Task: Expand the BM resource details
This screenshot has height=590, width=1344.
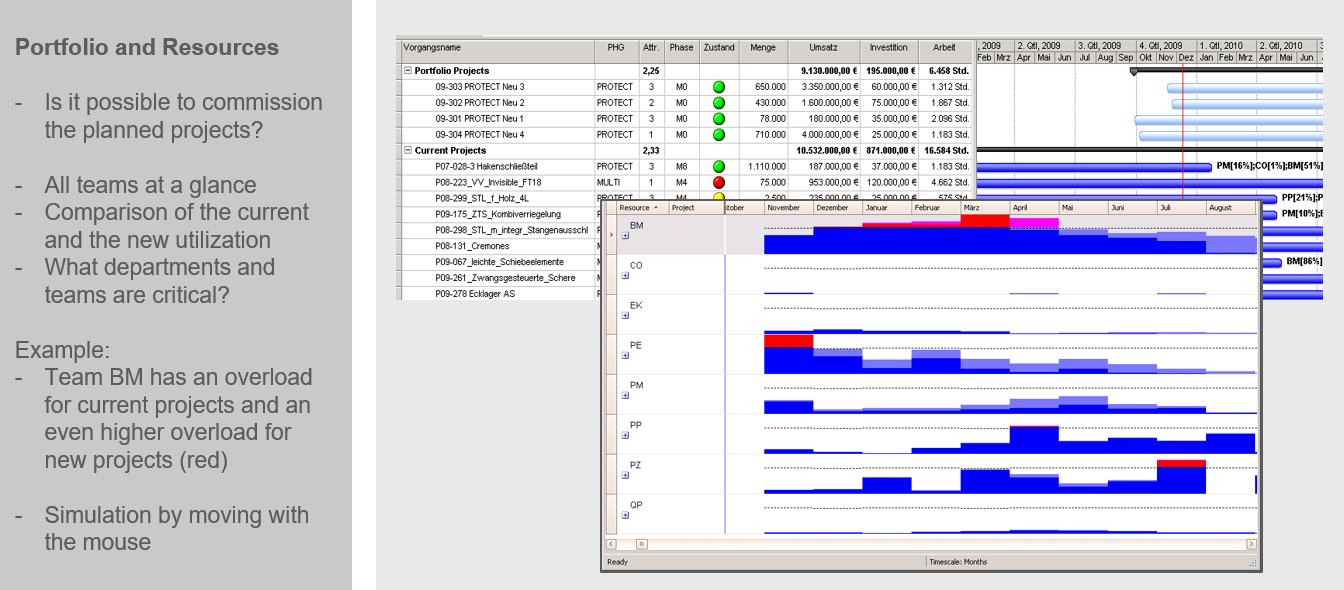Action: click(x=624, y=236)
